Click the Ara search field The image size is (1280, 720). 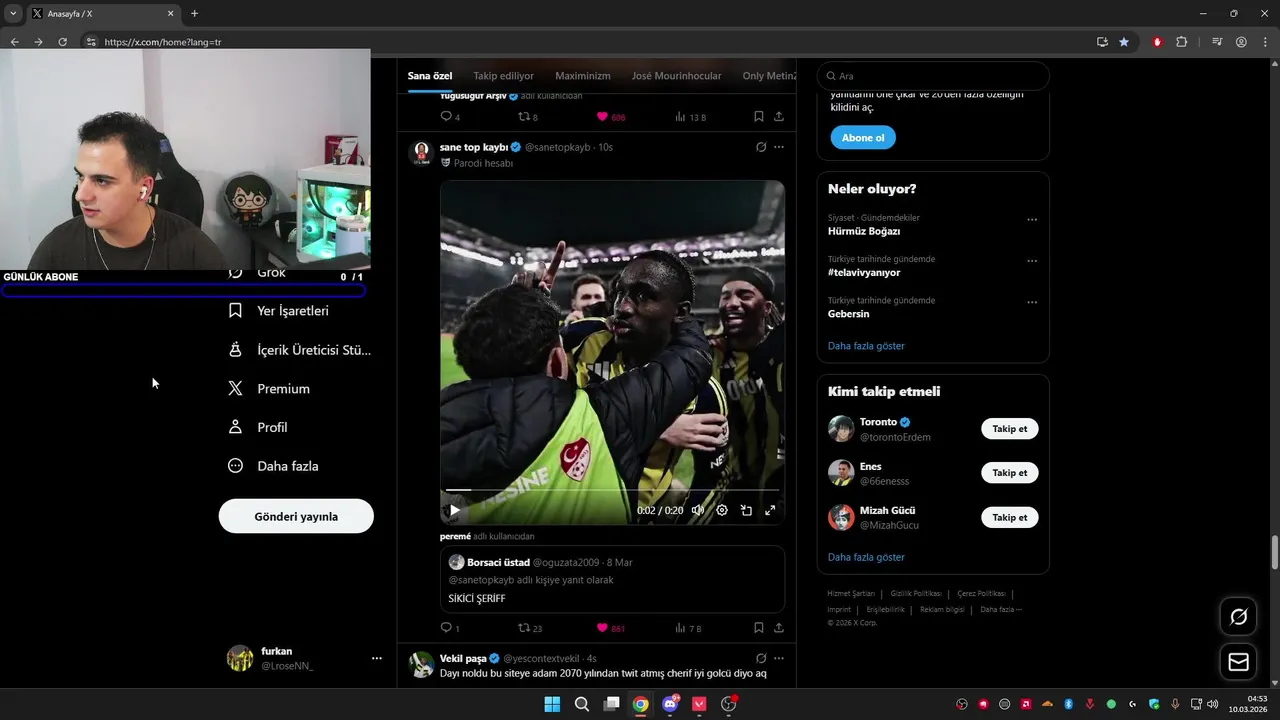933,76
